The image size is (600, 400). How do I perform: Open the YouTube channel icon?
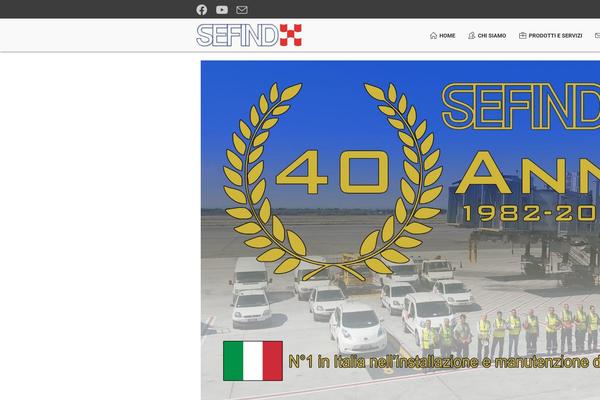click(222, 10)
